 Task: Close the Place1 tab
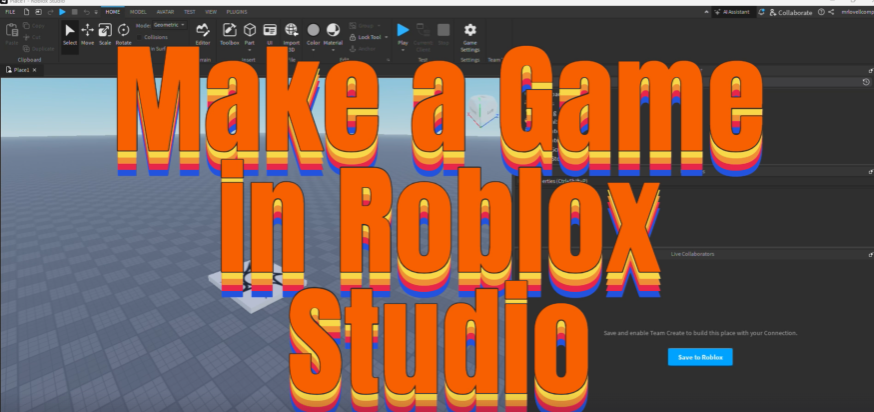(35, 70)
